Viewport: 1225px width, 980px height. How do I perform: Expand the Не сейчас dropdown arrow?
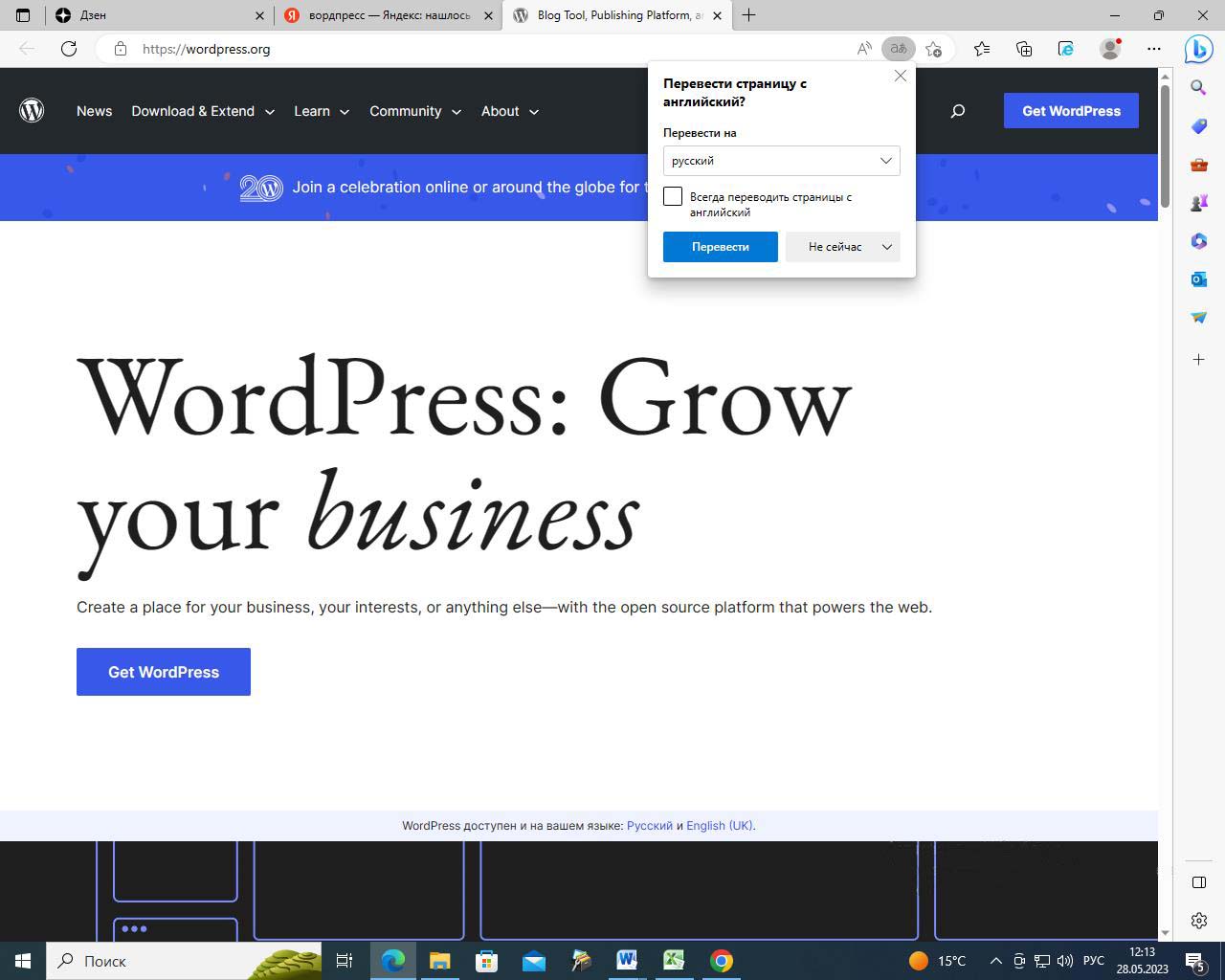tap(887, 247)
